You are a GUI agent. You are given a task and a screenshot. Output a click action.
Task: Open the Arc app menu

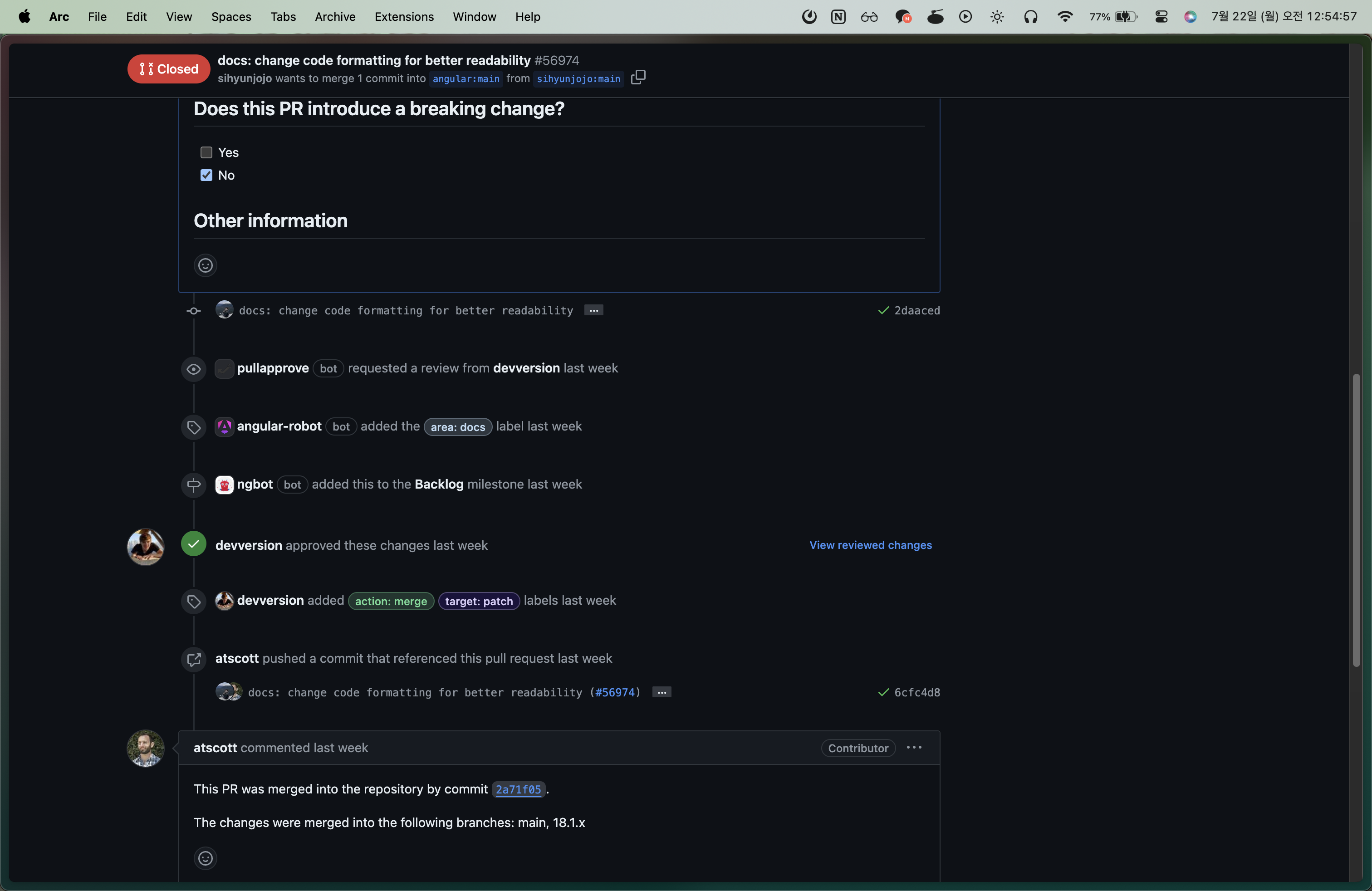(59, 17)
